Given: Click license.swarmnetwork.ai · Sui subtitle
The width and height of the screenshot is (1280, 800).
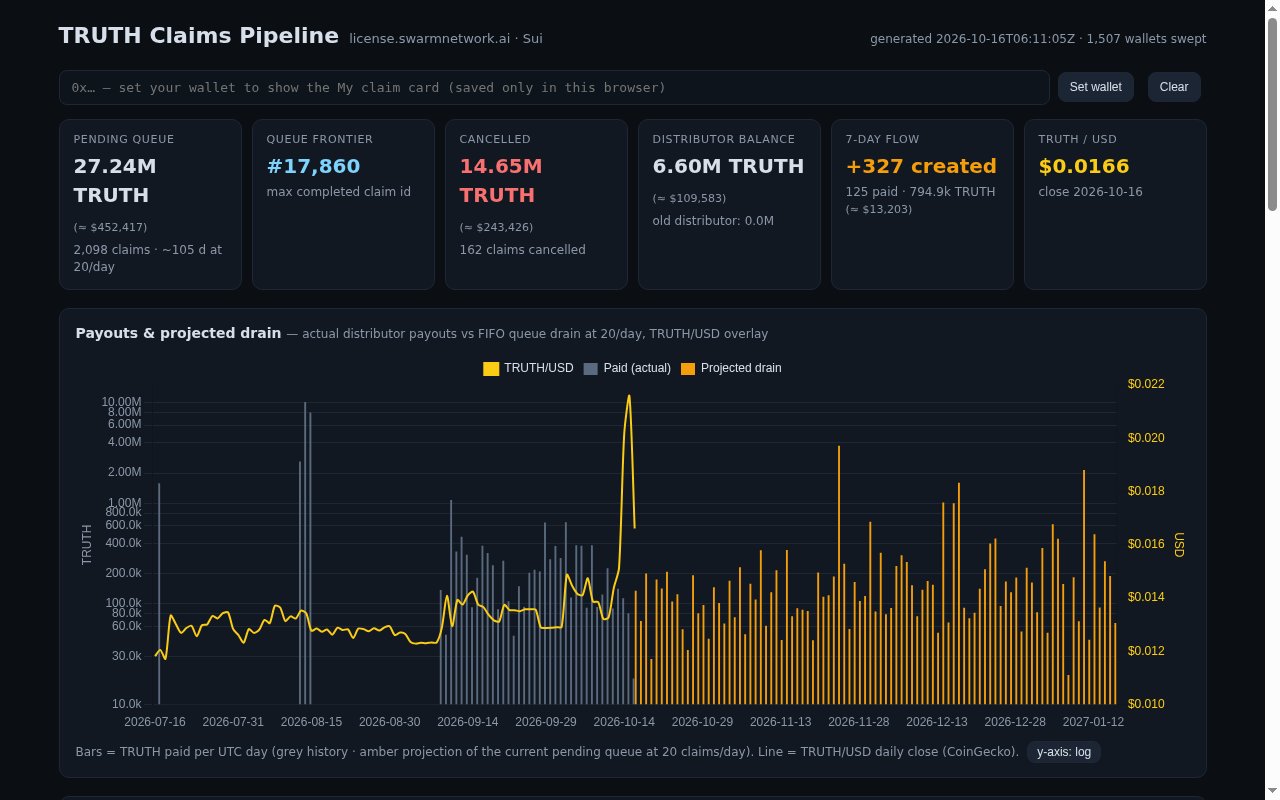Looking at the screenshot, I should point(446,39).
